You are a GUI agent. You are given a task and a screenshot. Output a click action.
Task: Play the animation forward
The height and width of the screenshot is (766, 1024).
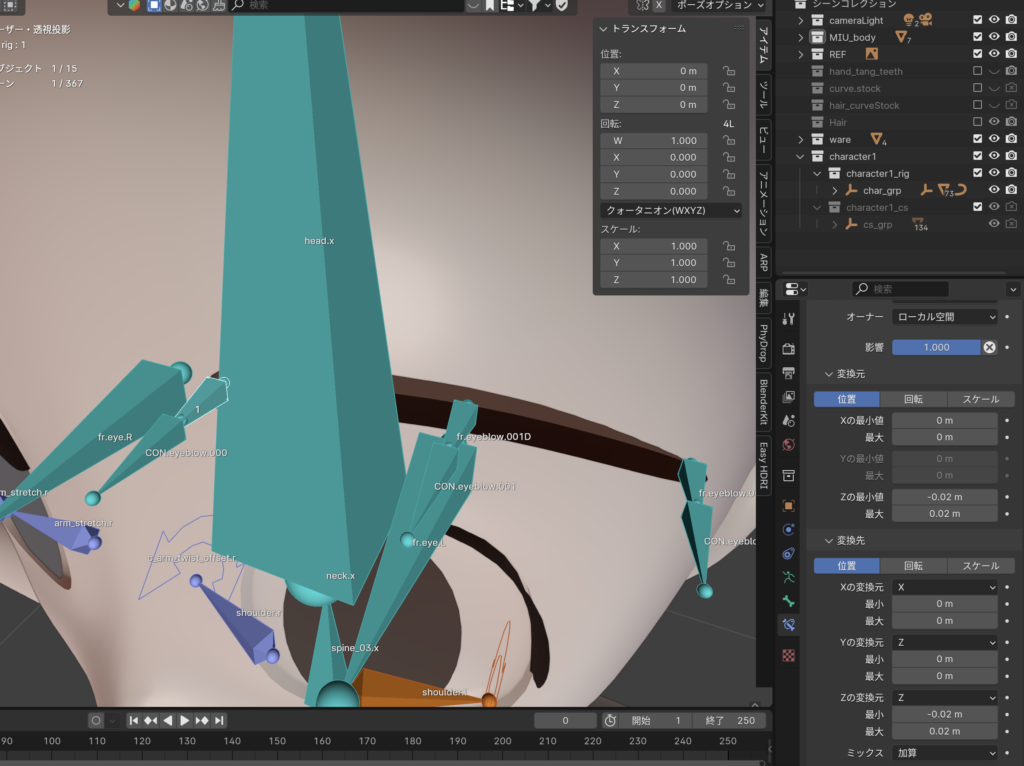tap(184, 720)
